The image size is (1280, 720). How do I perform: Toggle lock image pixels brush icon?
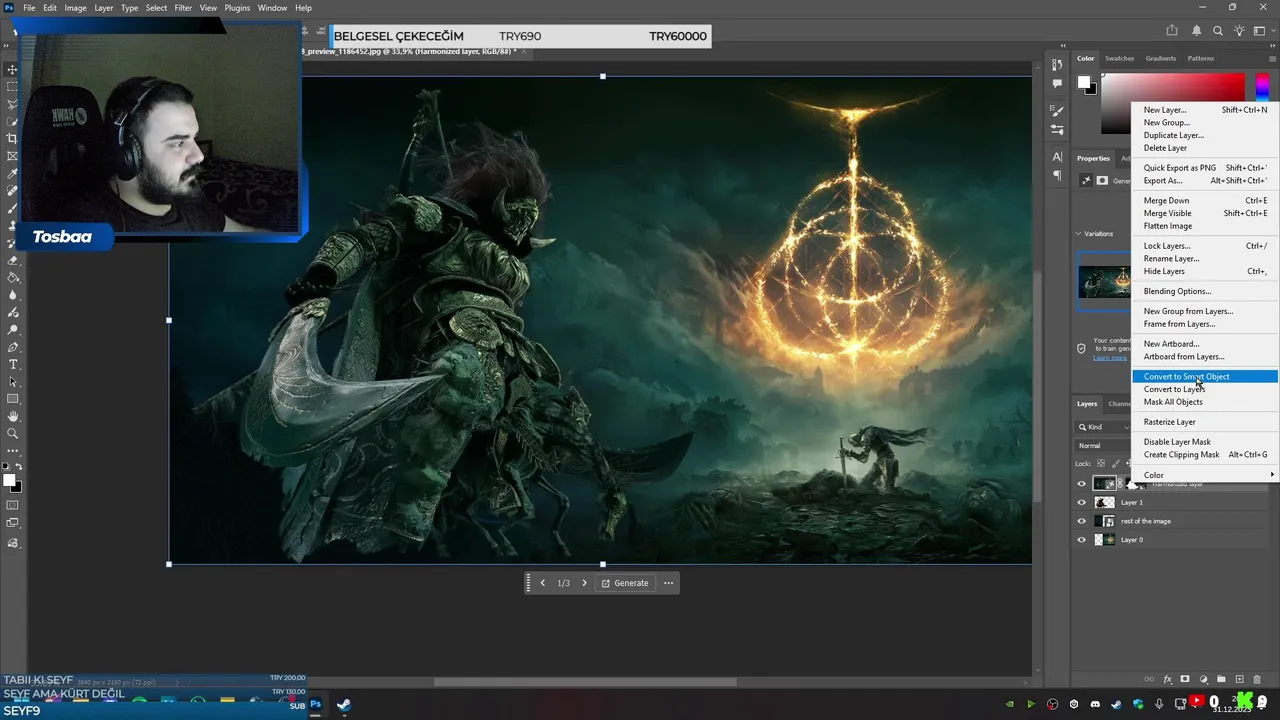pos(1116,463)
